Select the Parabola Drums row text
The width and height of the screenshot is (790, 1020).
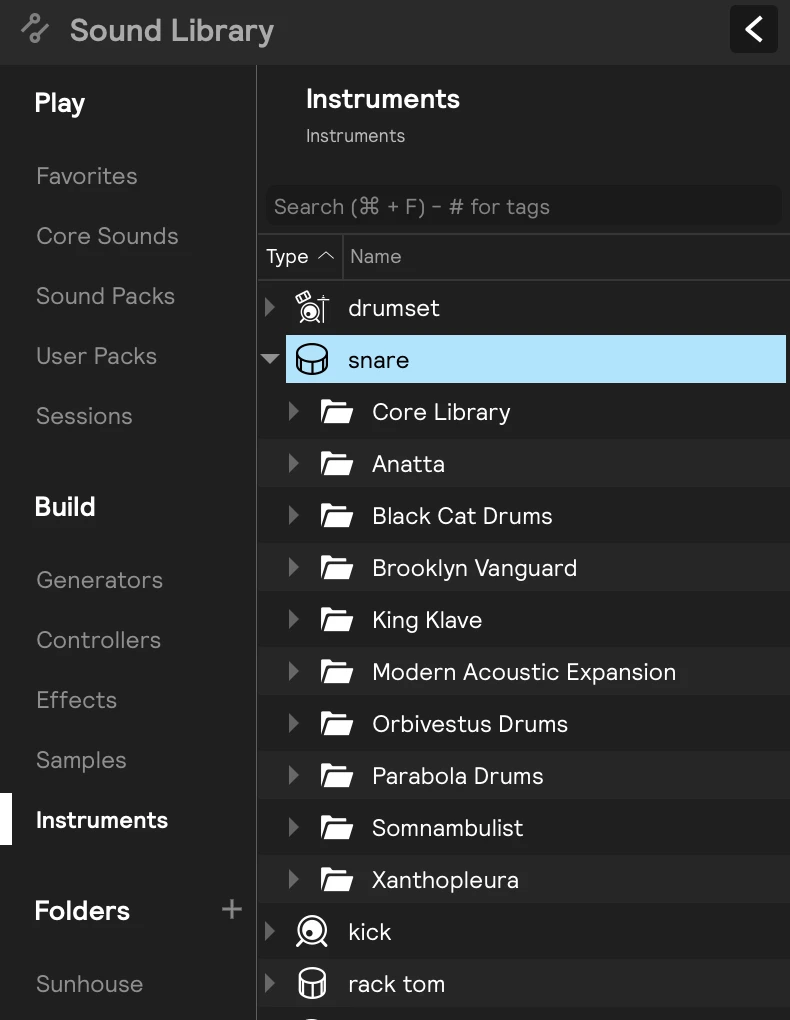[x=457, y=776]
